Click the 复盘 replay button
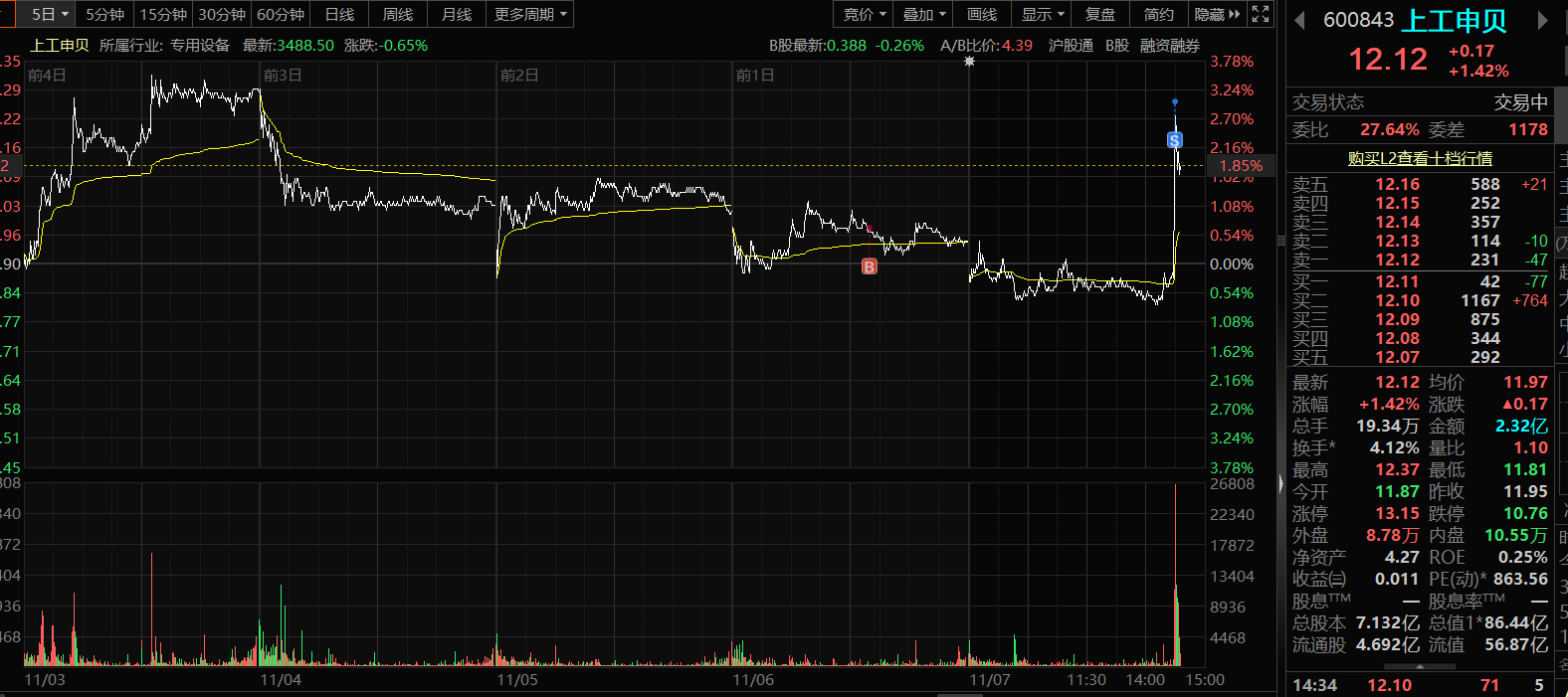The width and height of the screenshot is (1568, 697). tap(1100, 14)
